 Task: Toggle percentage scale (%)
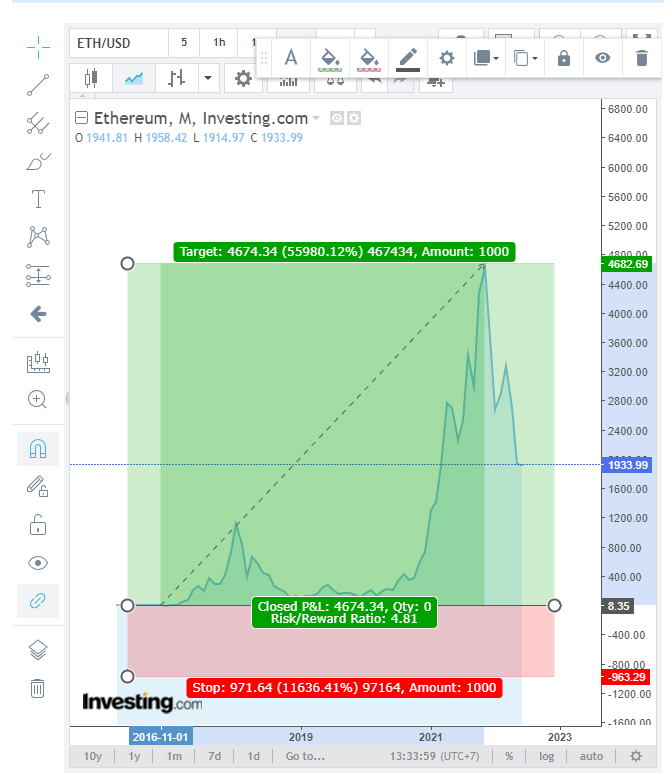pyautogui.click(x=509, y=756)
